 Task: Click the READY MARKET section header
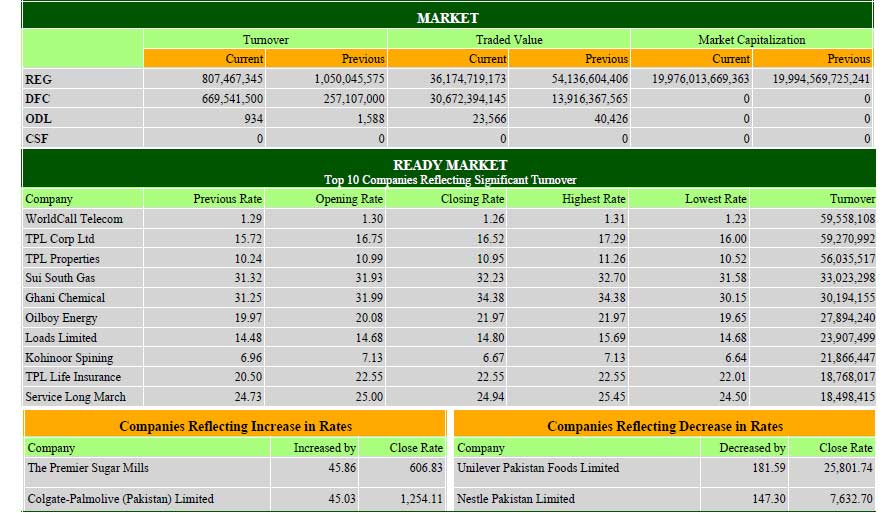coord(450,165)
